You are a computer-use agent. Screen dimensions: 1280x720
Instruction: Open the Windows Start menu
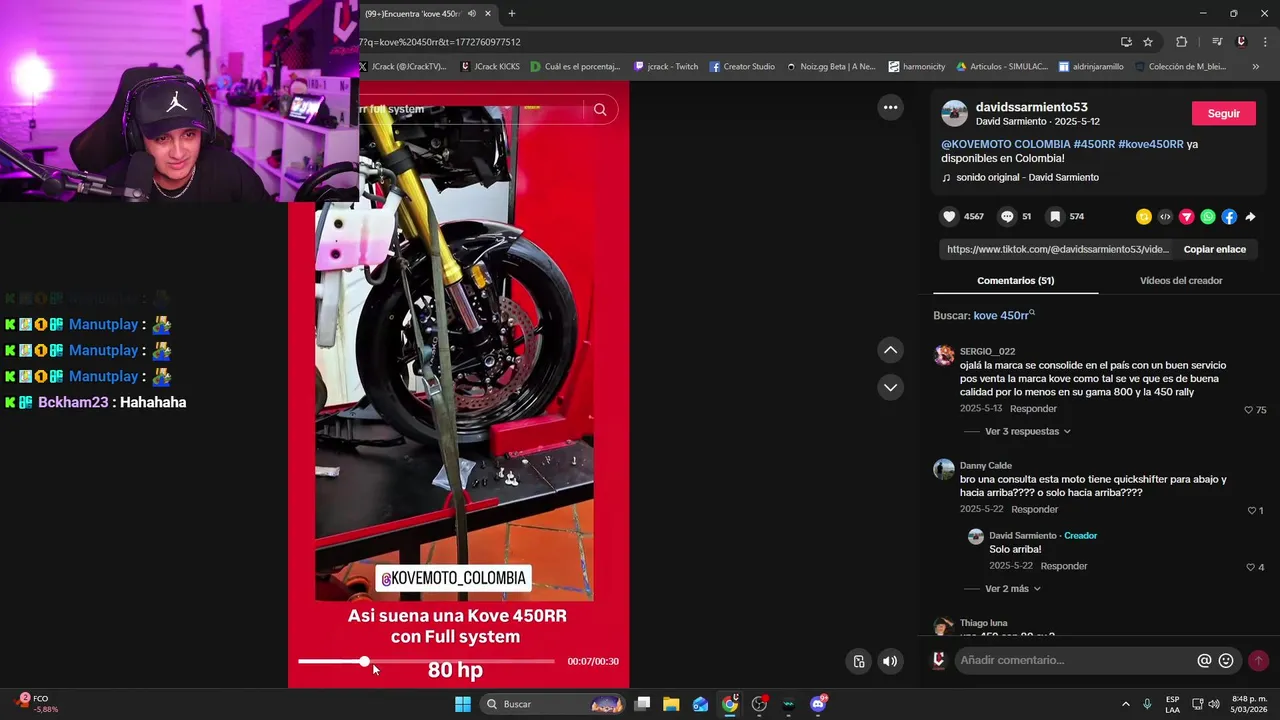[463, 704]
